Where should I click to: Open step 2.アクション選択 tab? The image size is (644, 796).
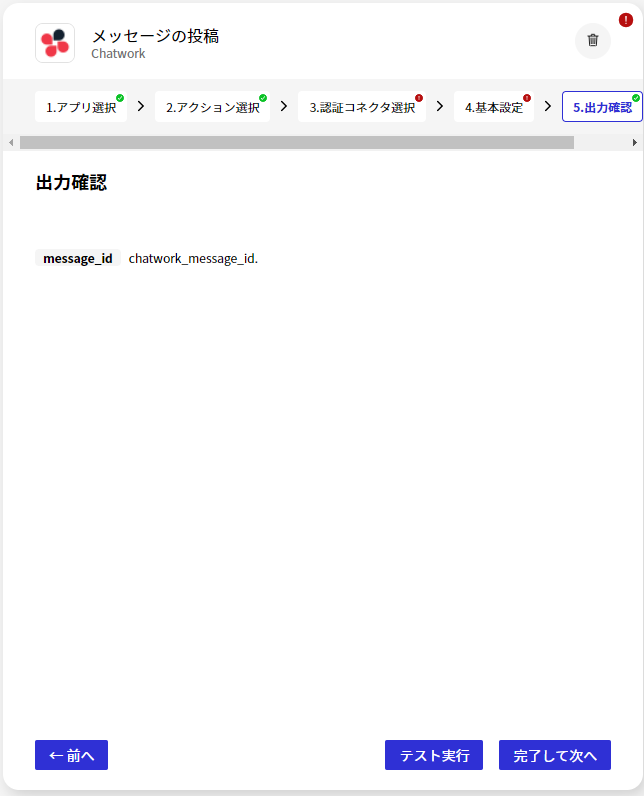[212, 107]
